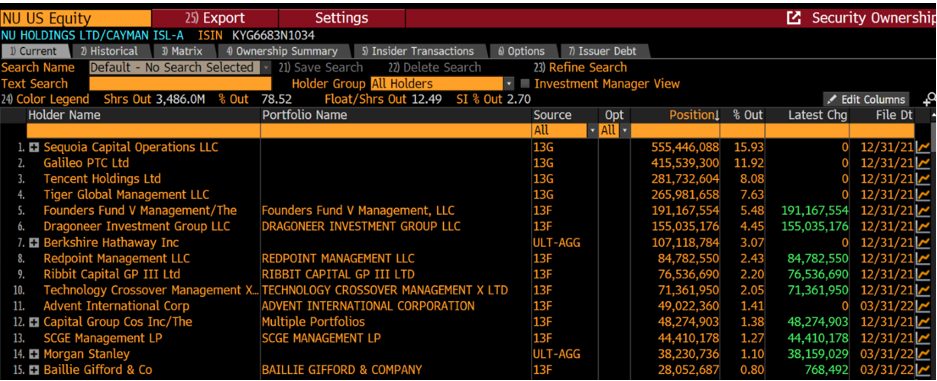Click Edit Columns button
This screenshot has height=381, width=937.
coord(865,100)
